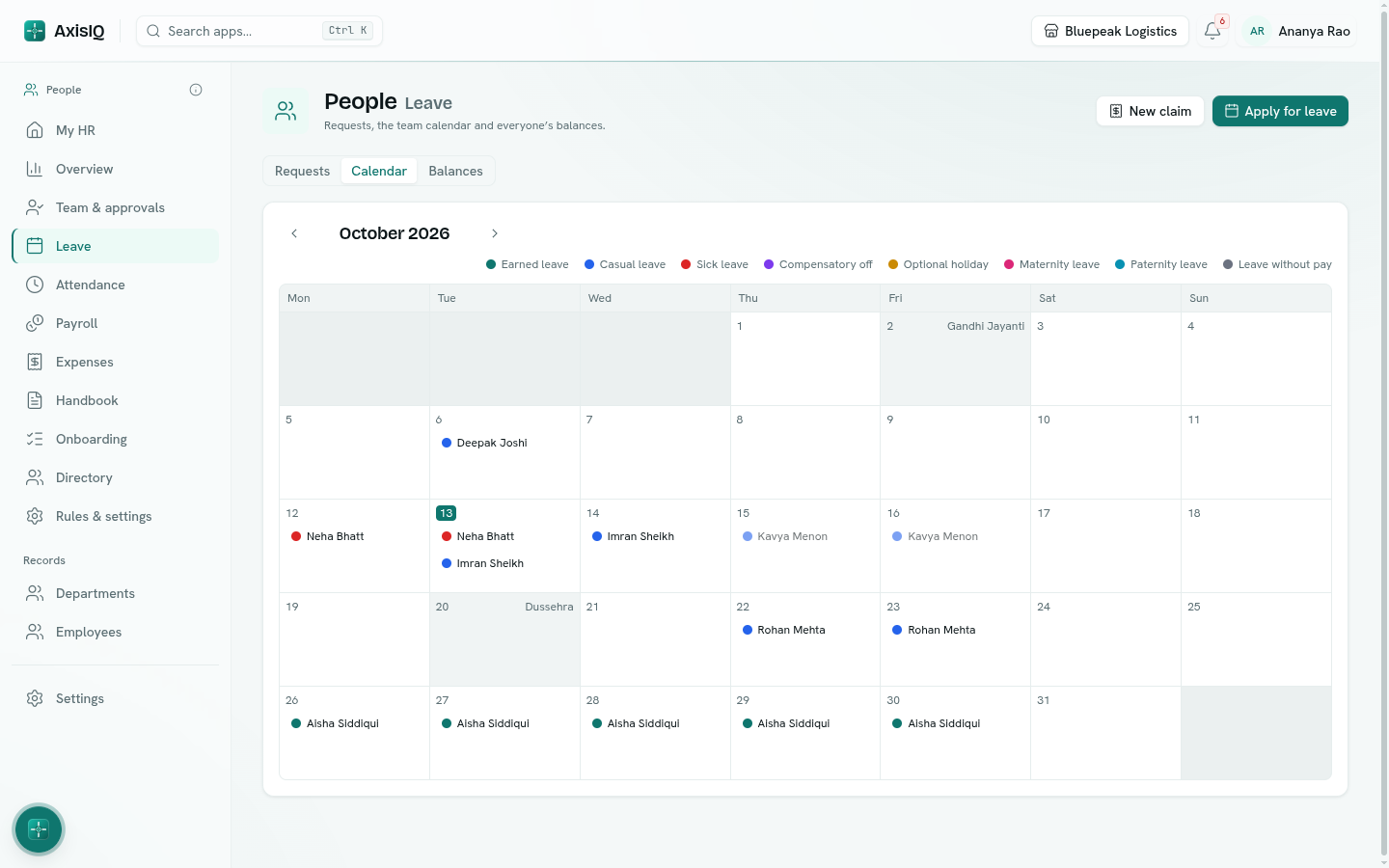The width and height of the screenshot is (1389, 868).
Task: Open the Bluepeak Logistics company switcher
Action: tap(1110, 31)
